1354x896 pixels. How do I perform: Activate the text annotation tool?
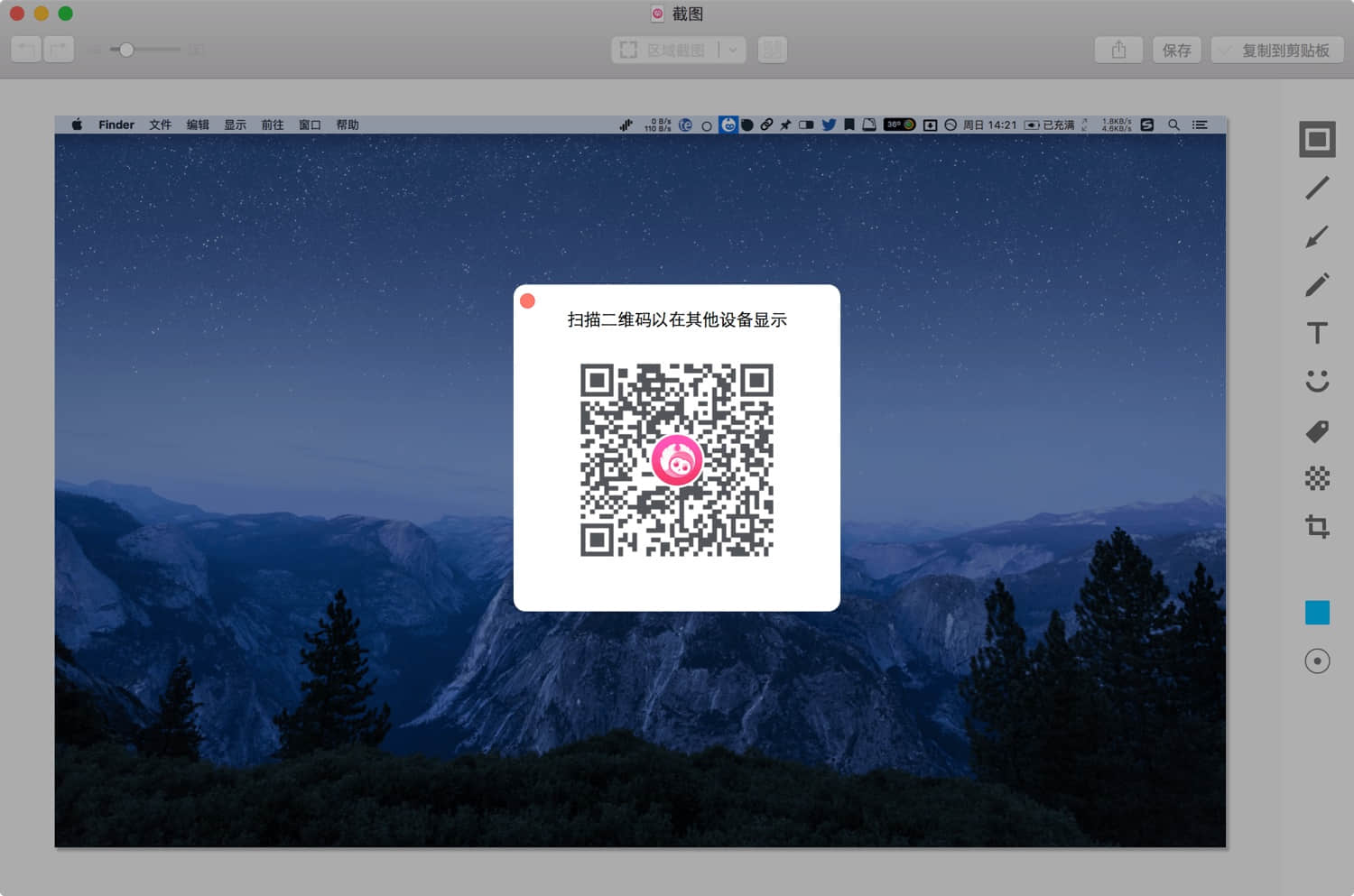1316,332
